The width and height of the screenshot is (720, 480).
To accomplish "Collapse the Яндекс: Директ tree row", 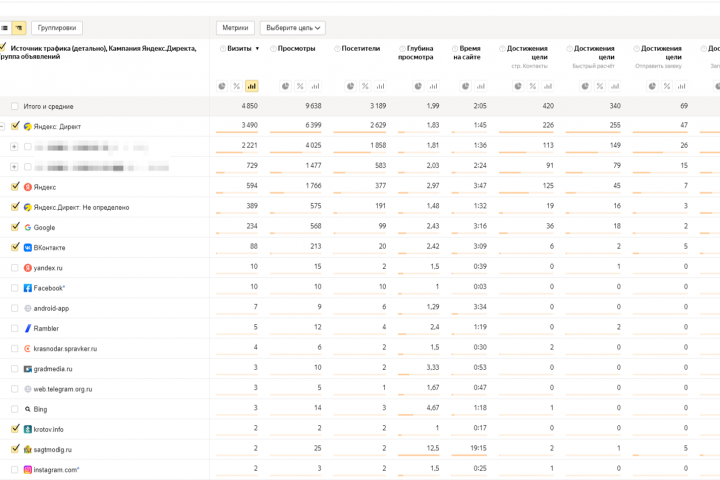I will 2,127.
